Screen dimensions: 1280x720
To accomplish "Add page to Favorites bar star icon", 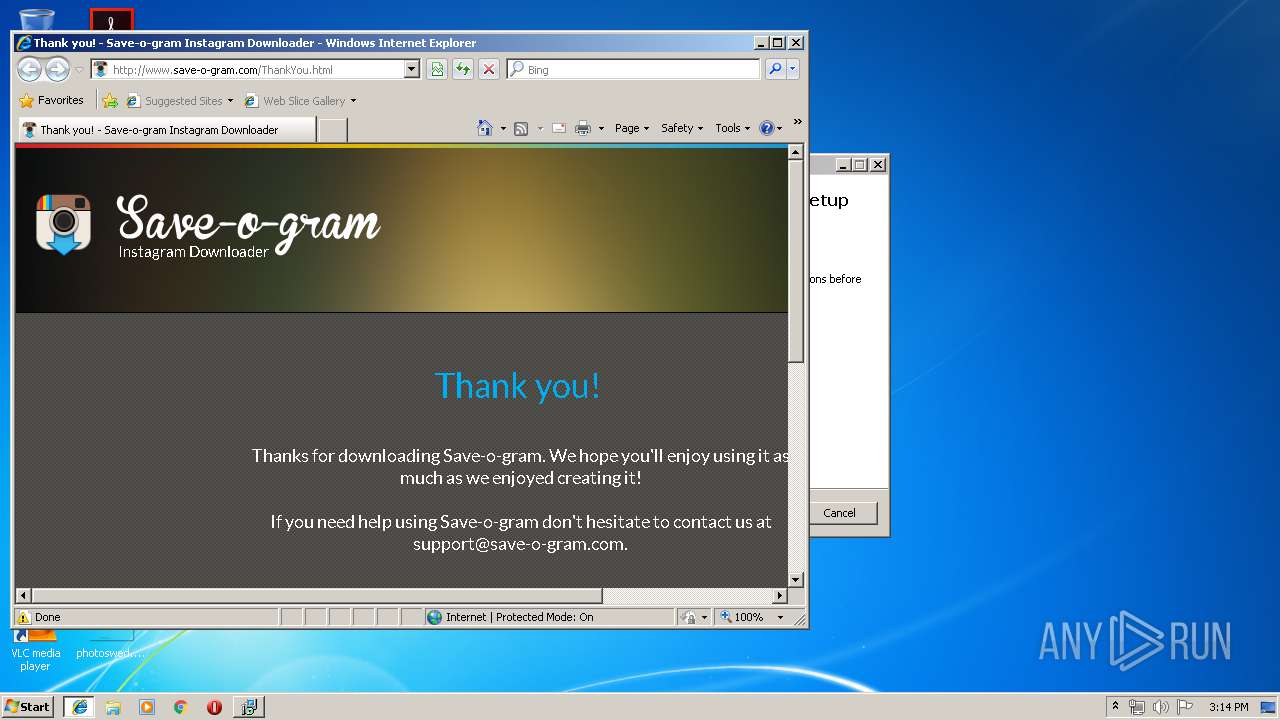I will click(x=110, y=101).
